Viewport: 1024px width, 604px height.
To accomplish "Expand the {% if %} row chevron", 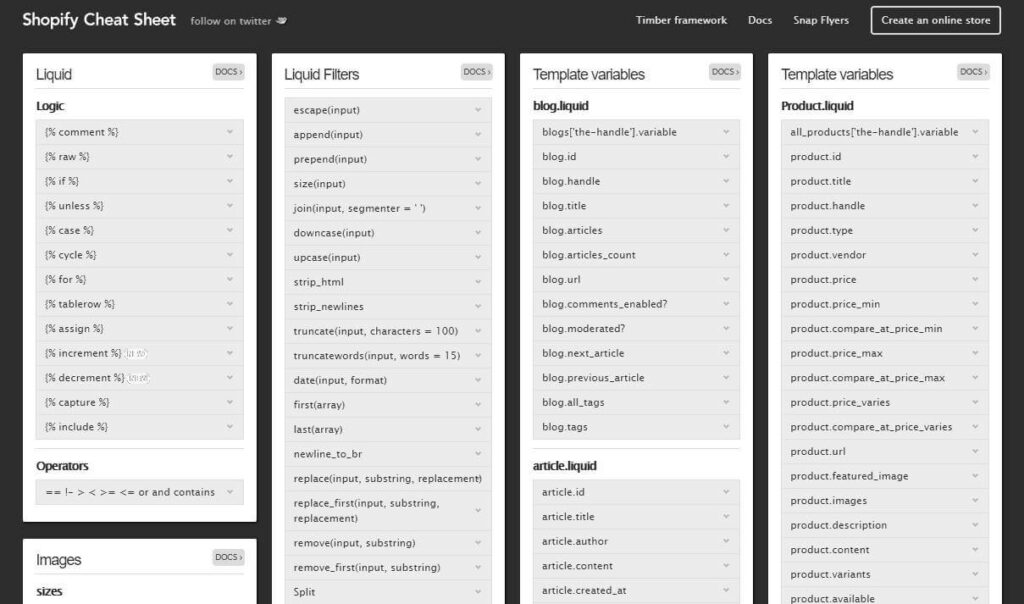I will coord(230,181).
